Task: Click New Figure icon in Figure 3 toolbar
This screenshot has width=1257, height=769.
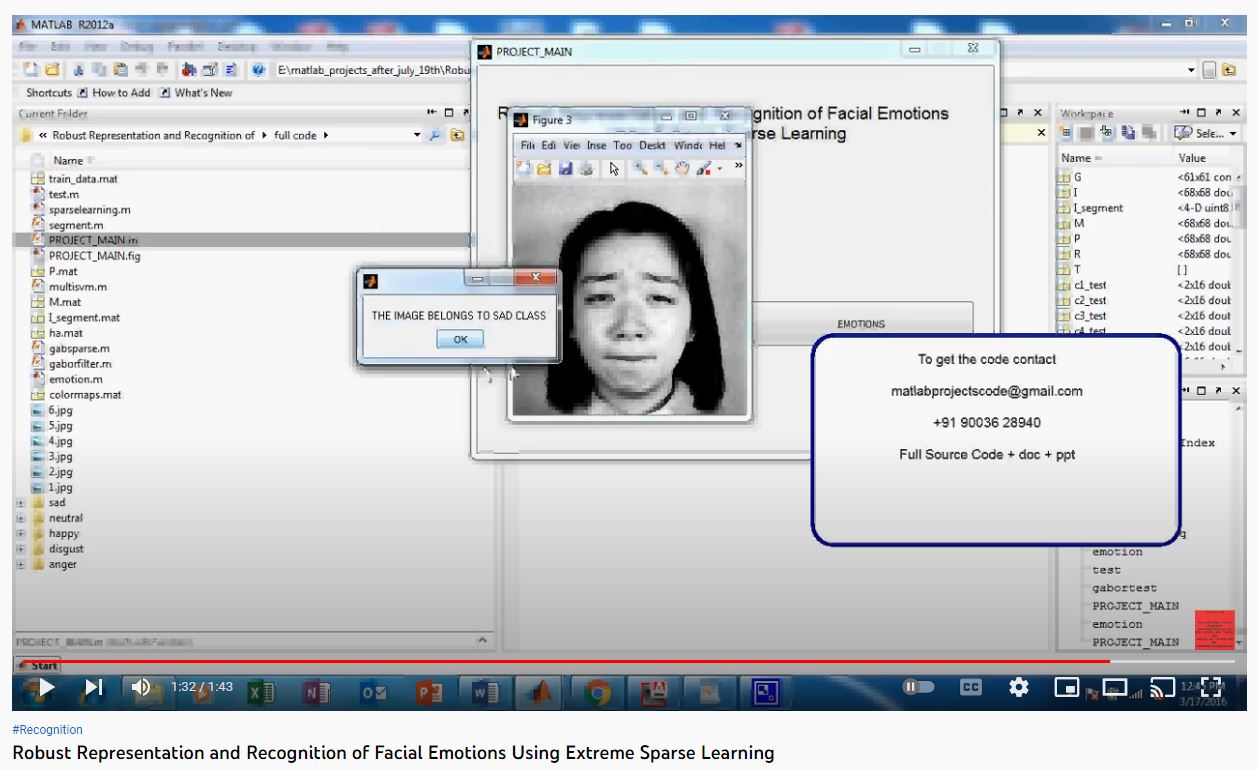Action: (524, 169)
